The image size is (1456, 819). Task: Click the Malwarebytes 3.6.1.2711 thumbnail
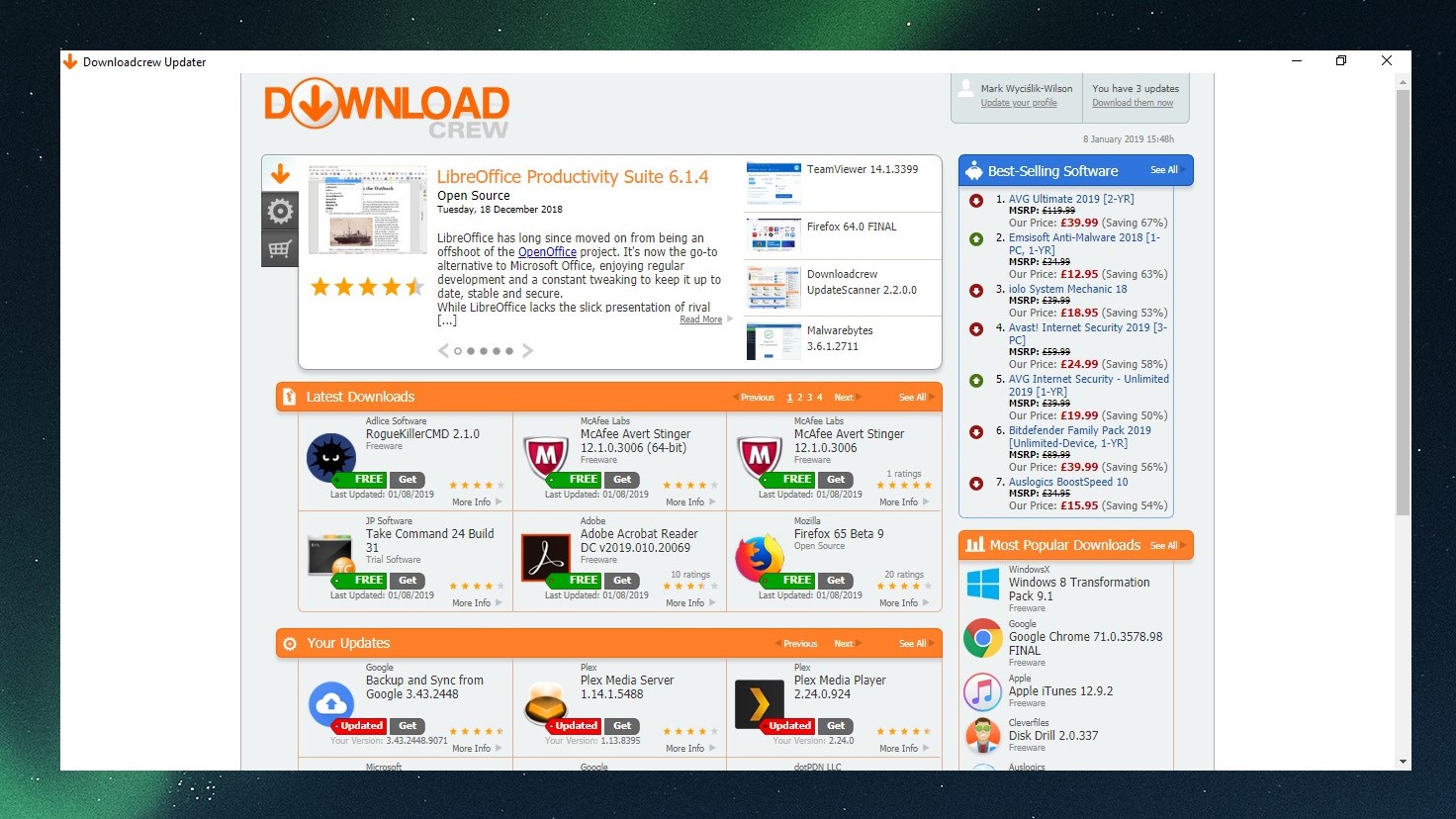point(773,341)
